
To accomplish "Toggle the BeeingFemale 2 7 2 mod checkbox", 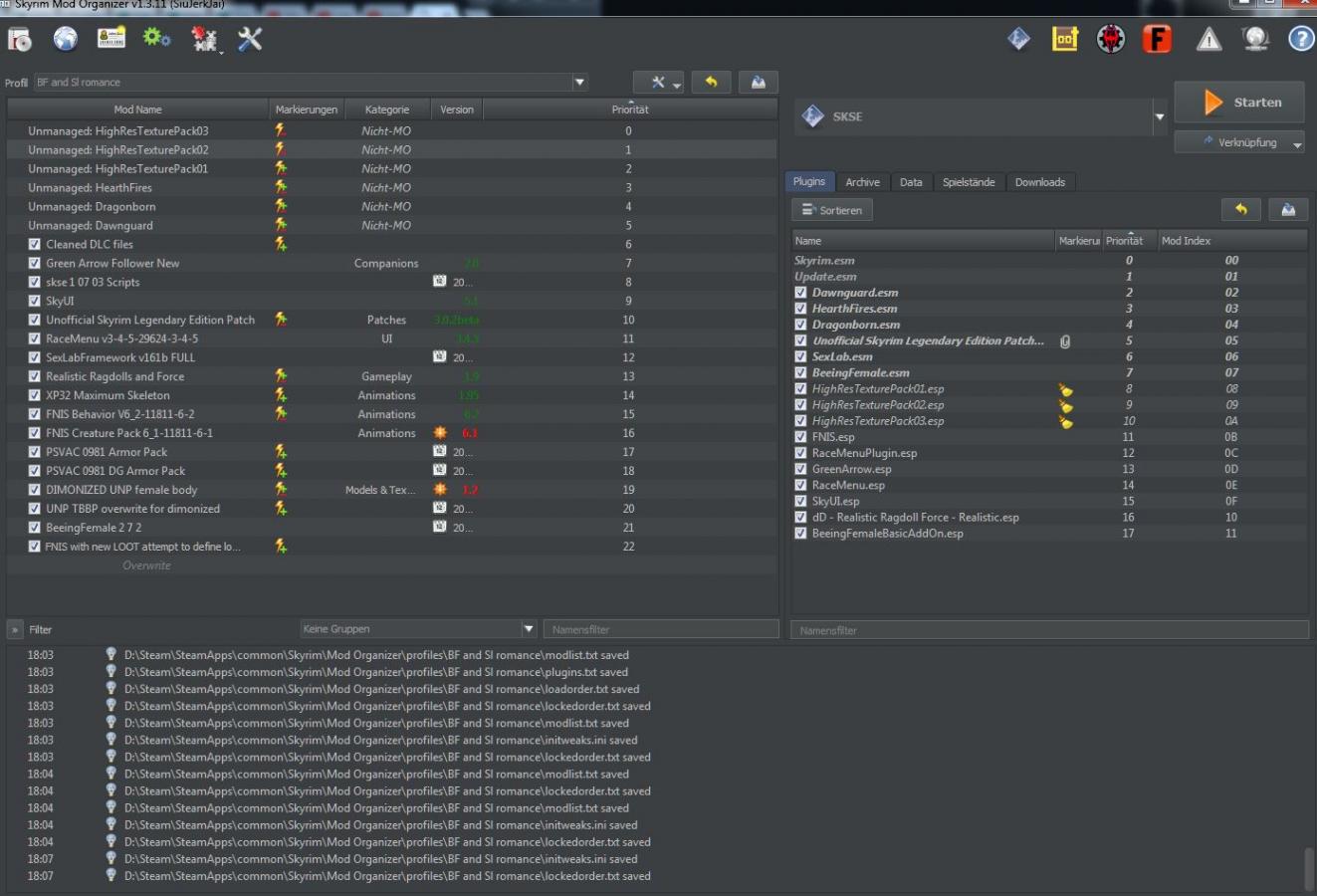I will click(x=35, y=528).
